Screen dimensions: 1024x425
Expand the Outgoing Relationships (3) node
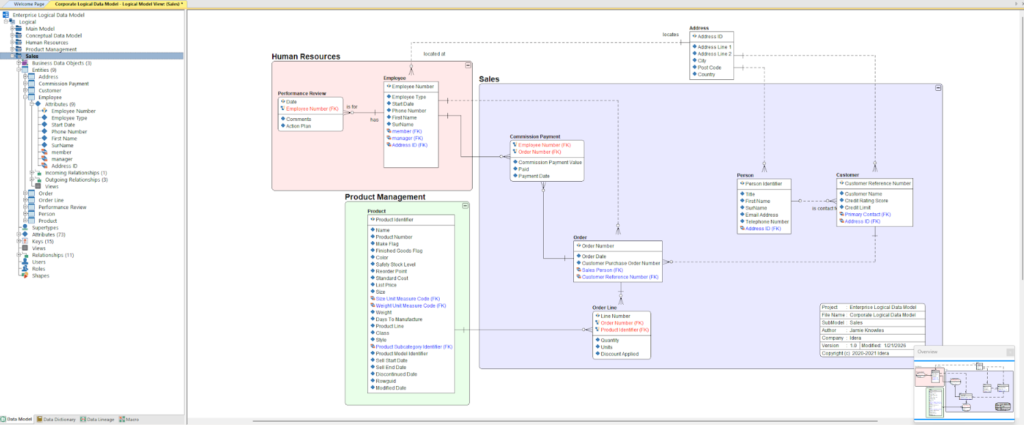[x=31, y=180]
